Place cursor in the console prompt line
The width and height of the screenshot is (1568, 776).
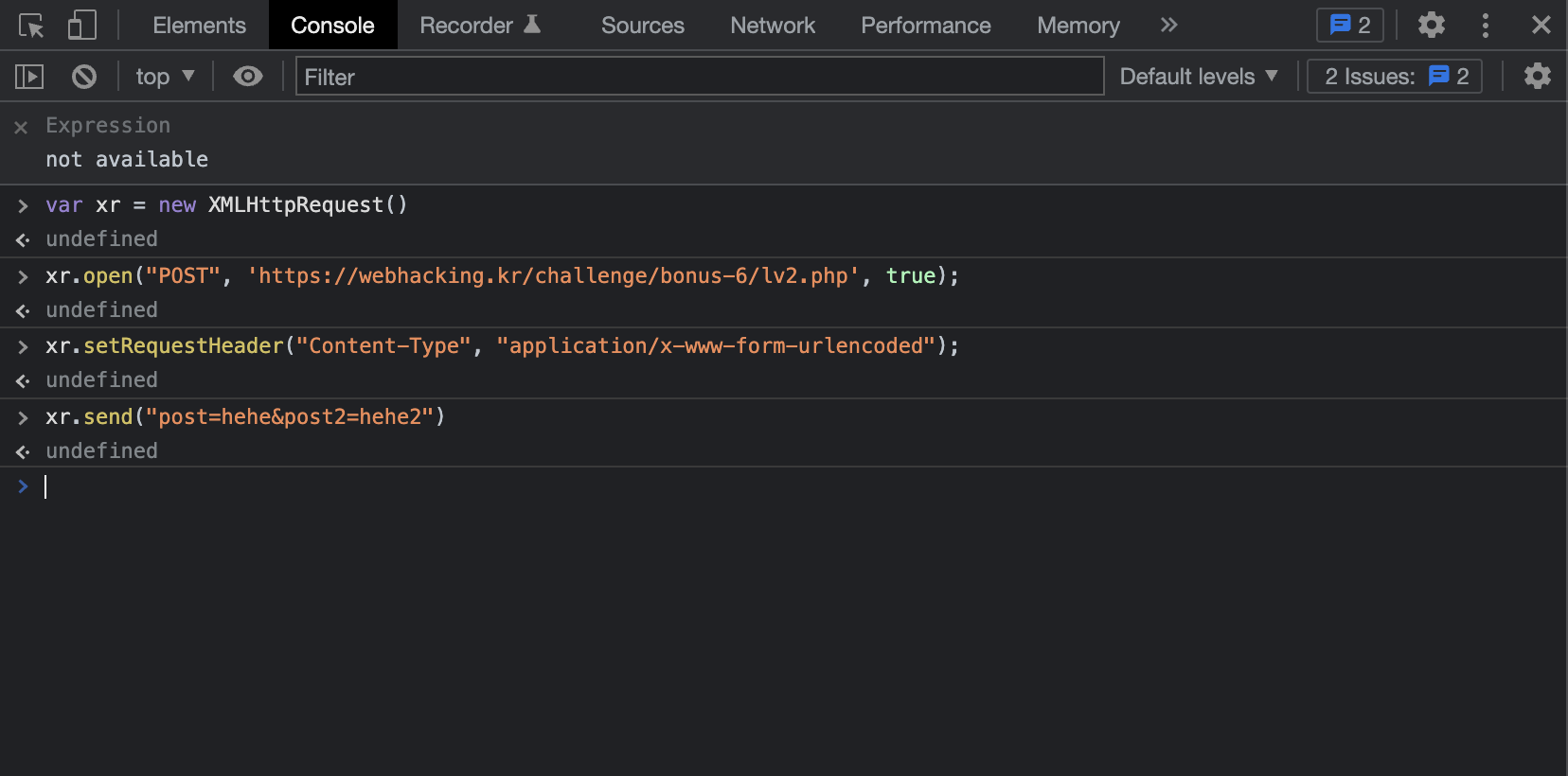point(784,486)
